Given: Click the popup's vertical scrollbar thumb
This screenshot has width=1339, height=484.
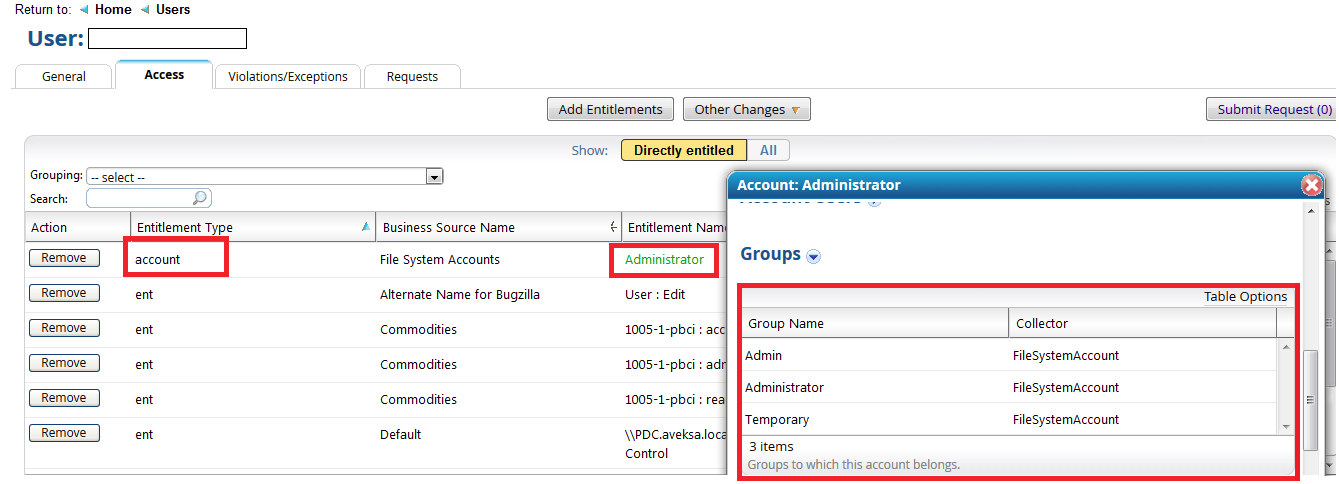Looking at the screenshot, I should (1311, 400).
